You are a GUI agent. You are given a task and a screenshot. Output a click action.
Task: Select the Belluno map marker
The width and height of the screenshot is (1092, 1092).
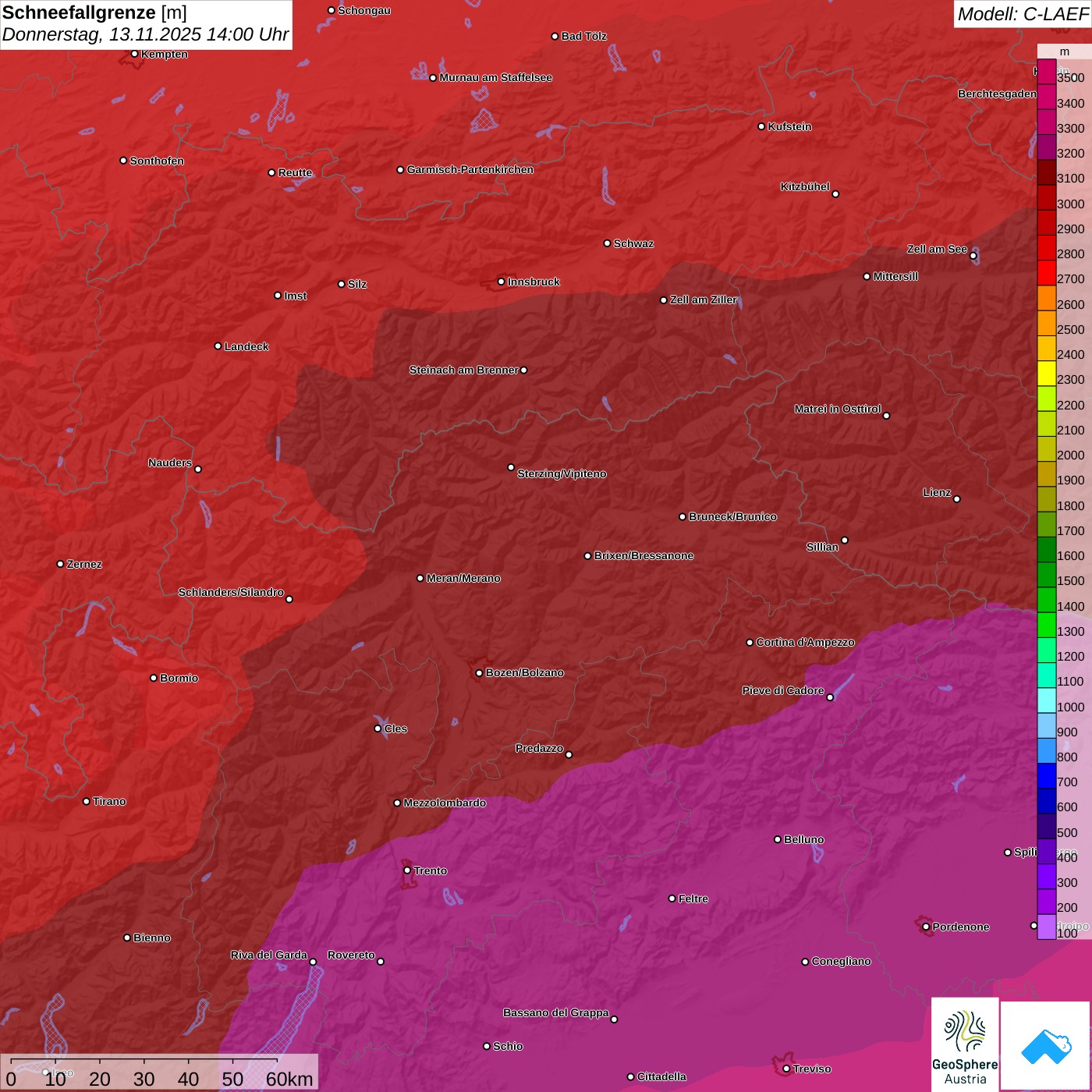tap(778, 839)
